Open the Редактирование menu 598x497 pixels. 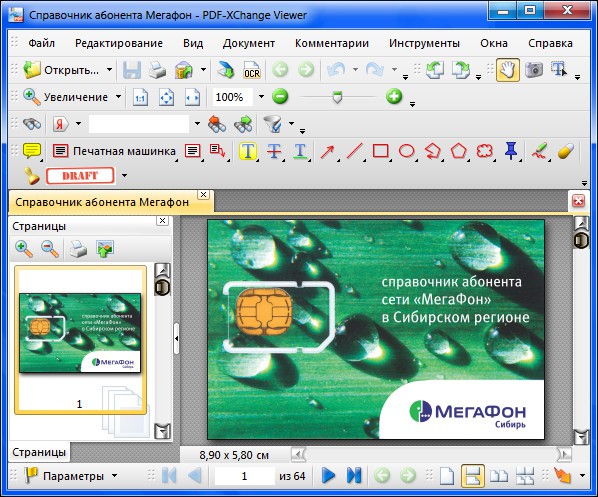119,43
